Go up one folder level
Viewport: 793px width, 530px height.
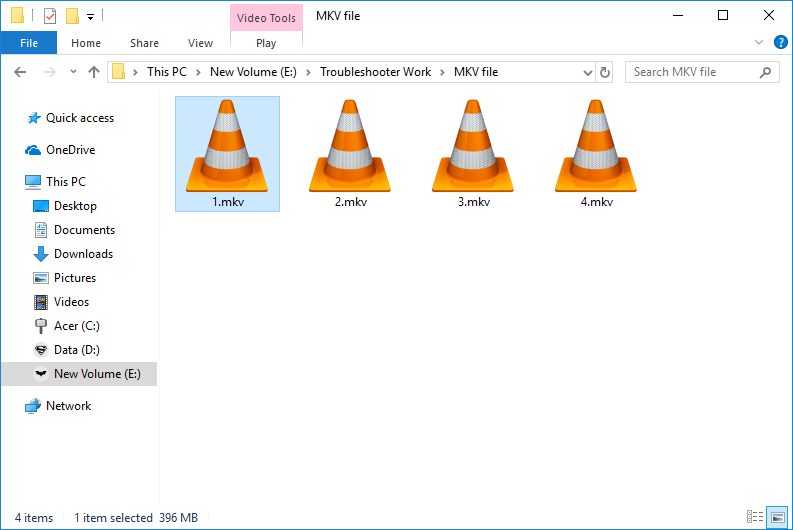(94, 72)
